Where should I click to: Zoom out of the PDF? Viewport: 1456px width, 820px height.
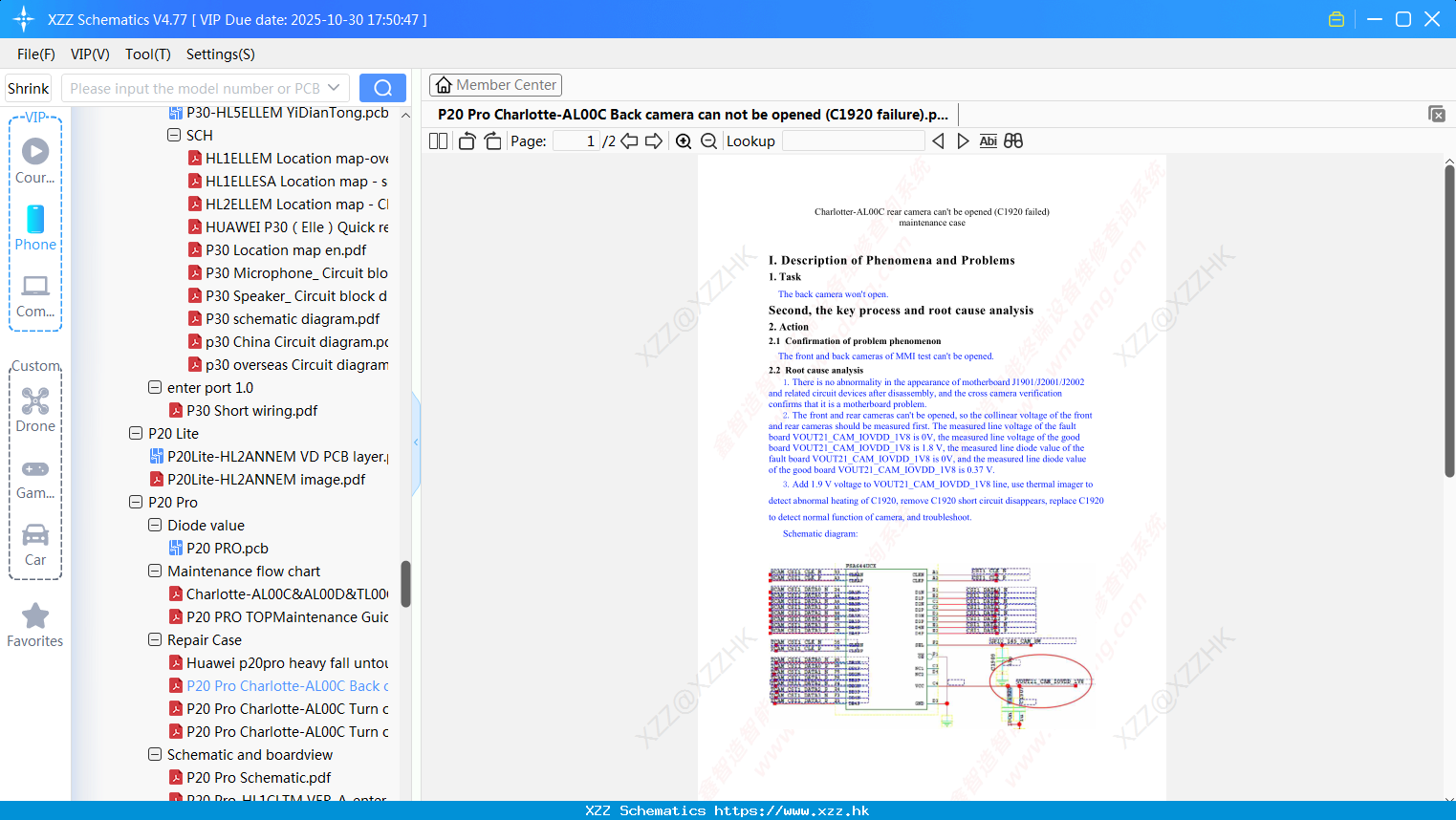(708, 141)
